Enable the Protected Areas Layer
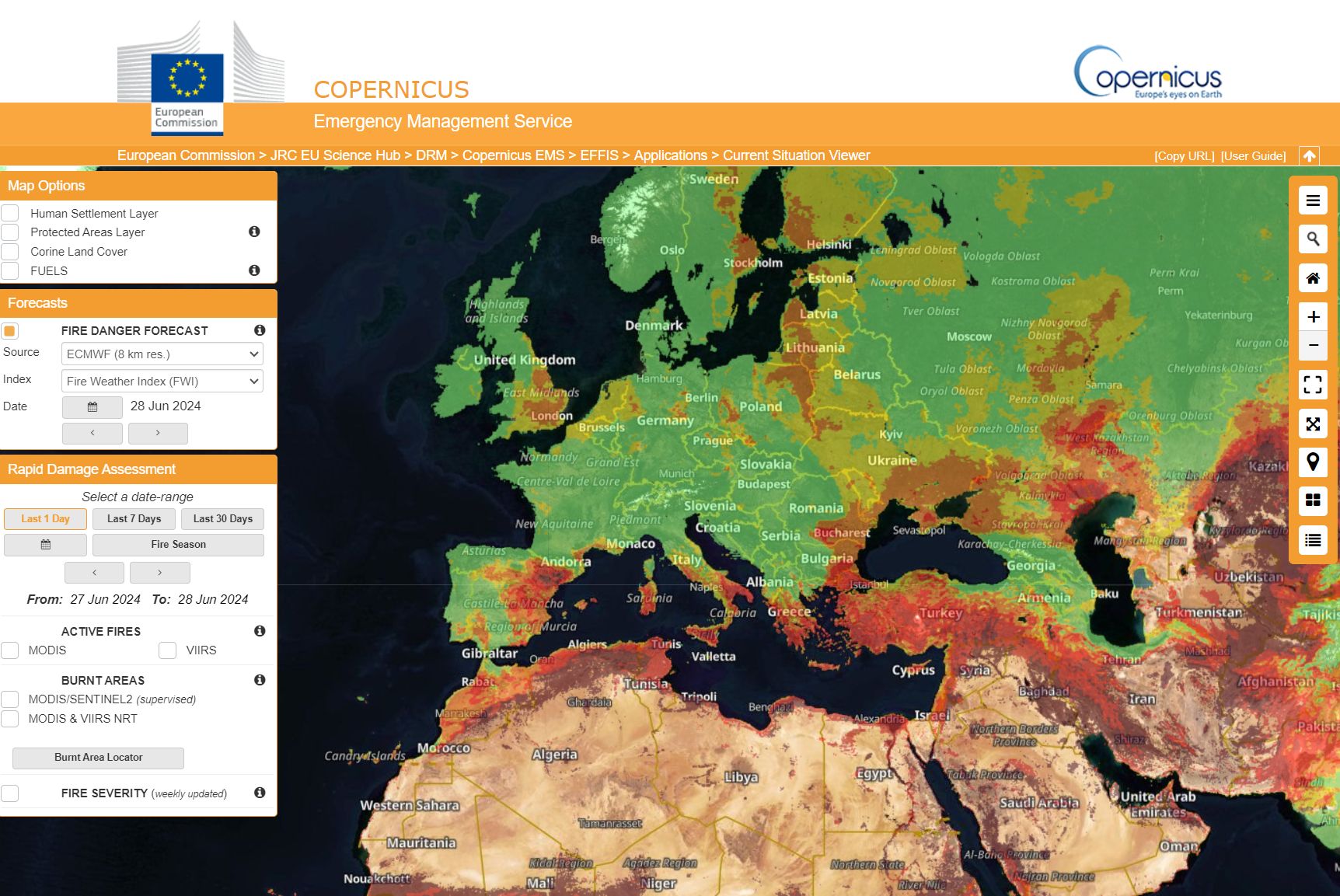The image size is (1340, 896). pyautogui.click(x=10, y=232)
